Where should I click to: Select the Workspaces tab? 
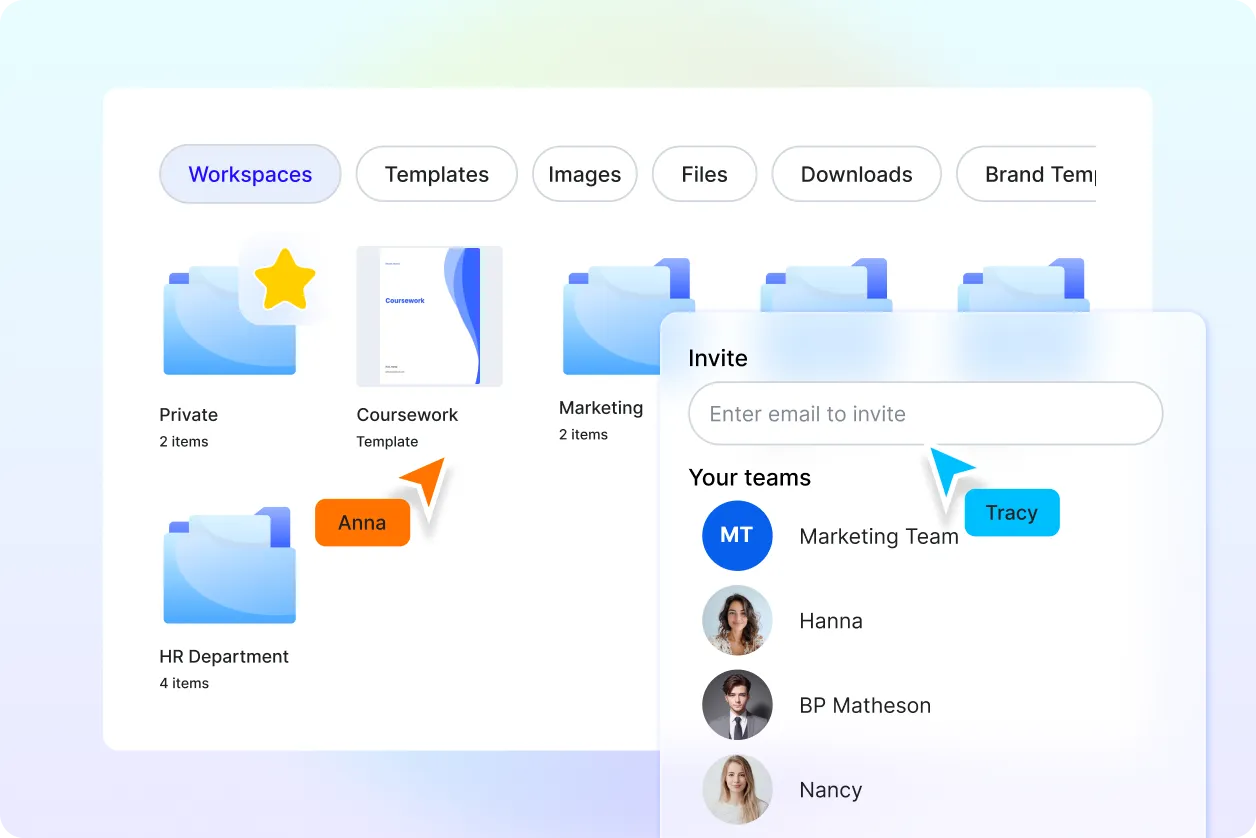[x=250, y=174]
